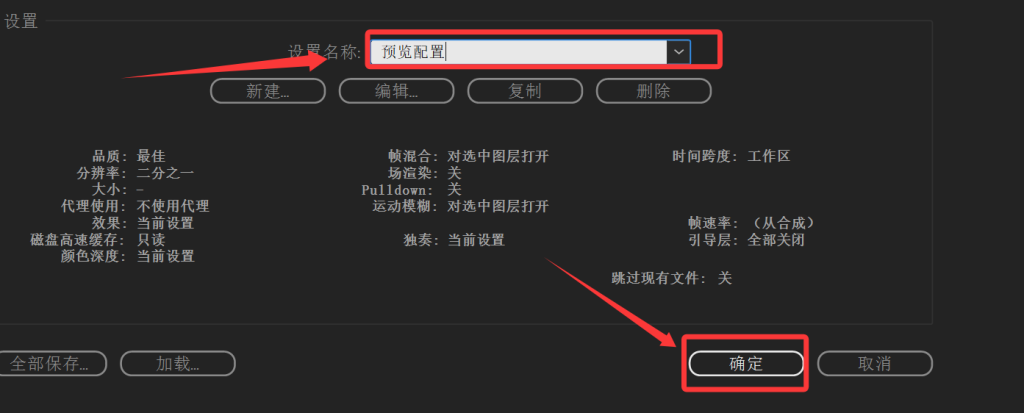Cancel the dialog with 取消
This screenshot has height=413, width=1024.
(875, 363)
